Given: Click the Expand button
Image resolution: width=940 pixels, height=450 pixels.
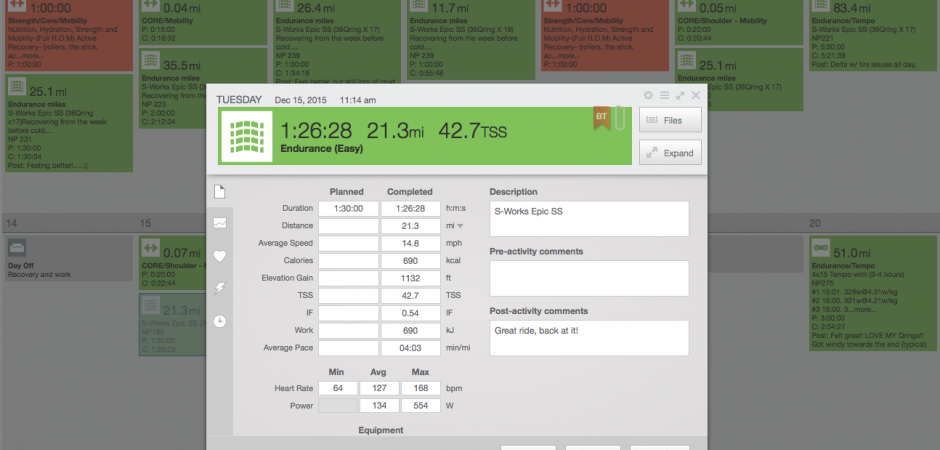Looking at the screenshot, I should [671, 153].
